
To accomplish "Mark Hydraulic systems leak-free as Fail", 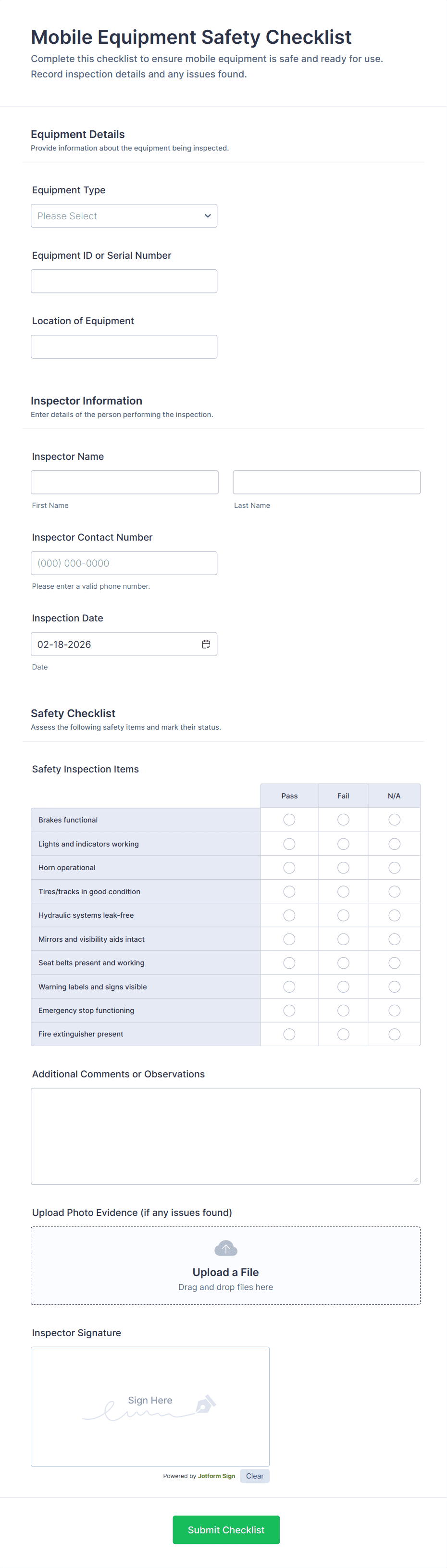I will [x=343, y=915].
